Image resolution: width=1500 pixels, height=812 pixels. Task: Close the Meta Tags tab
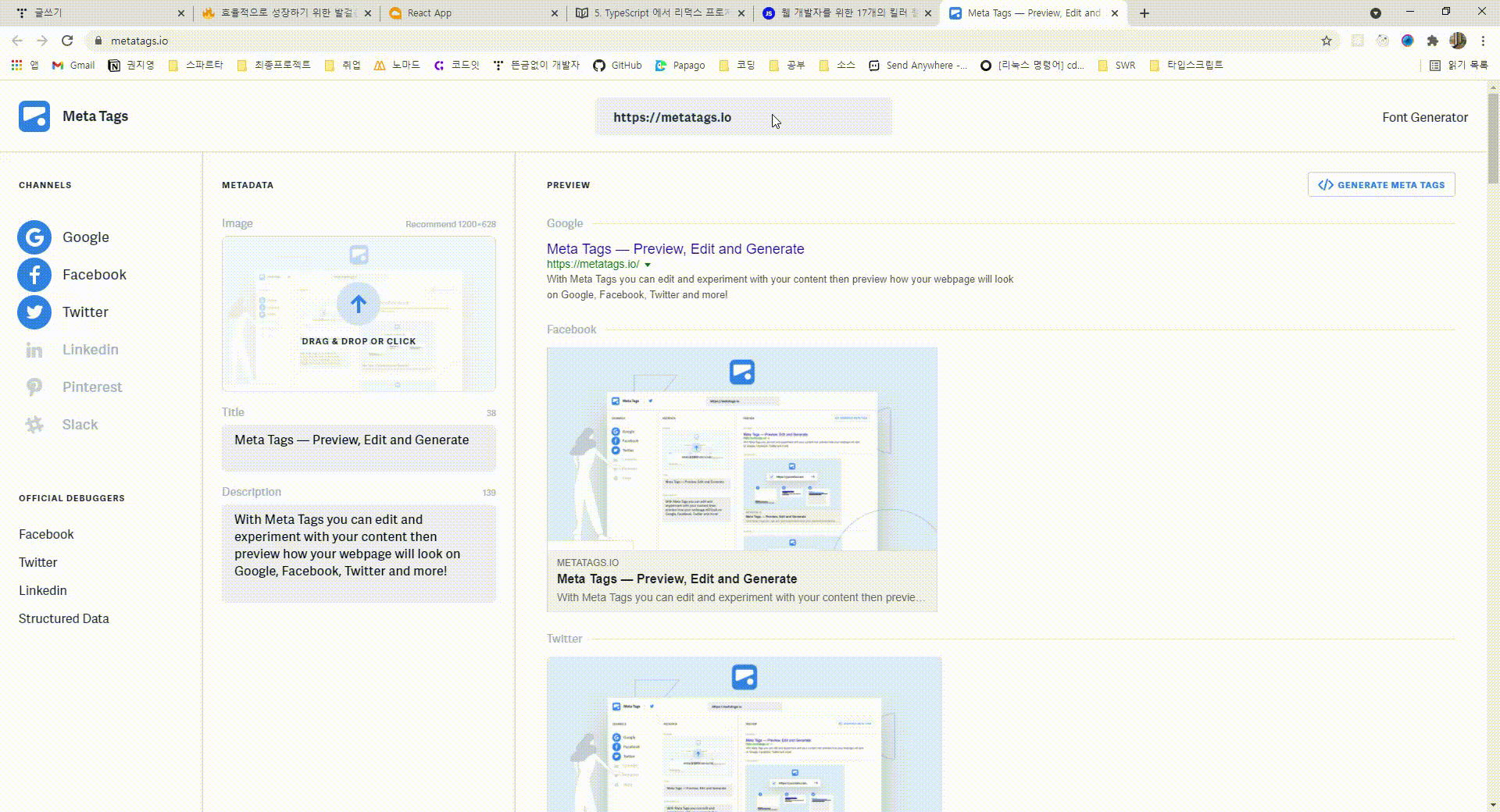[1115, 13]
